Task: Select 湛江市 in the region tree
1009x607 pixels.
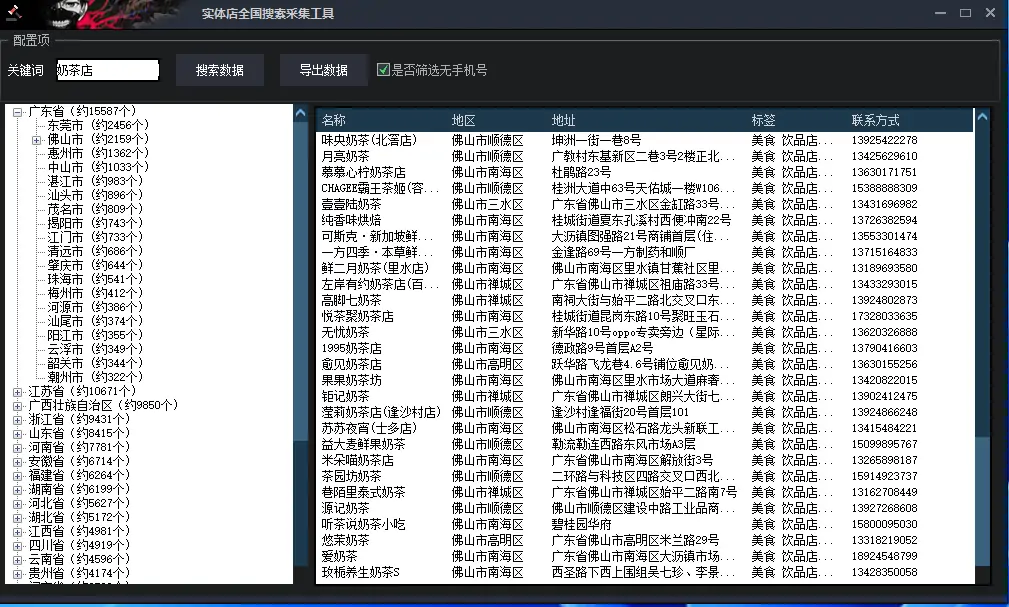Action: click(x=95, y=182)
